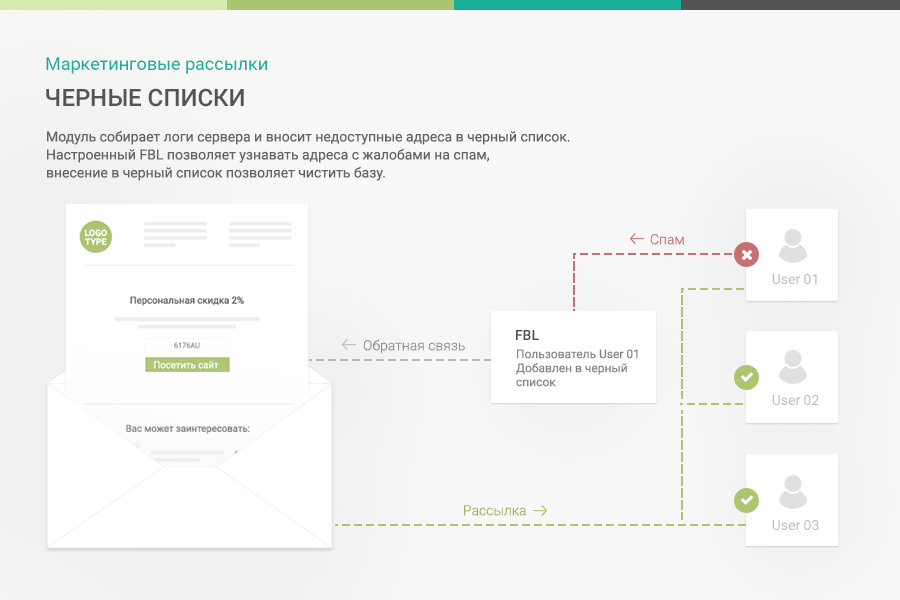Select the User 03 avatar
Image resolution: width=900 pixels, height=600 pixels.
[x=792, y=492]
